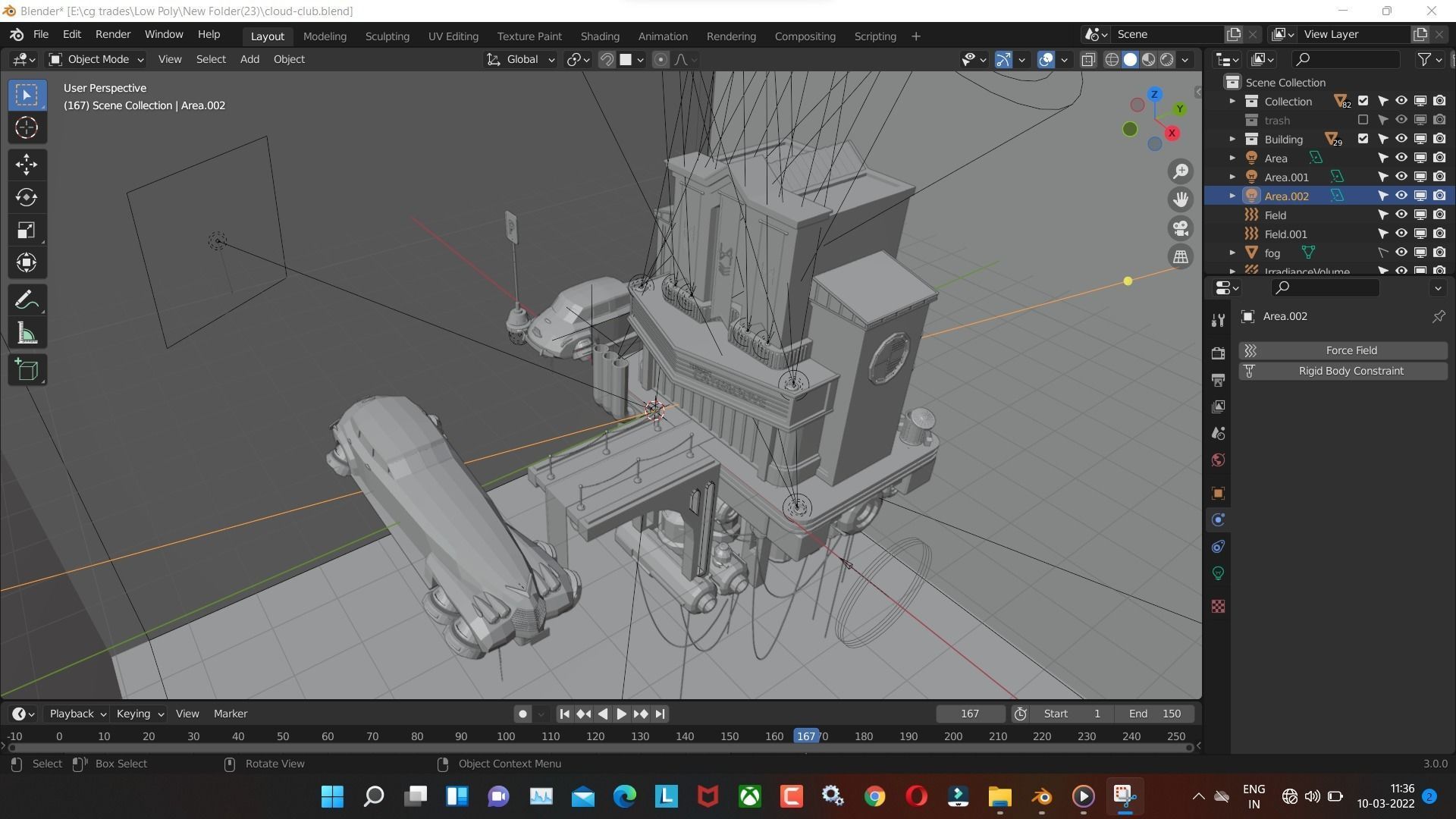Select the Annotate tool
Image resolution: width=1456 pixels, height=819 pixels.
[27, 300]
